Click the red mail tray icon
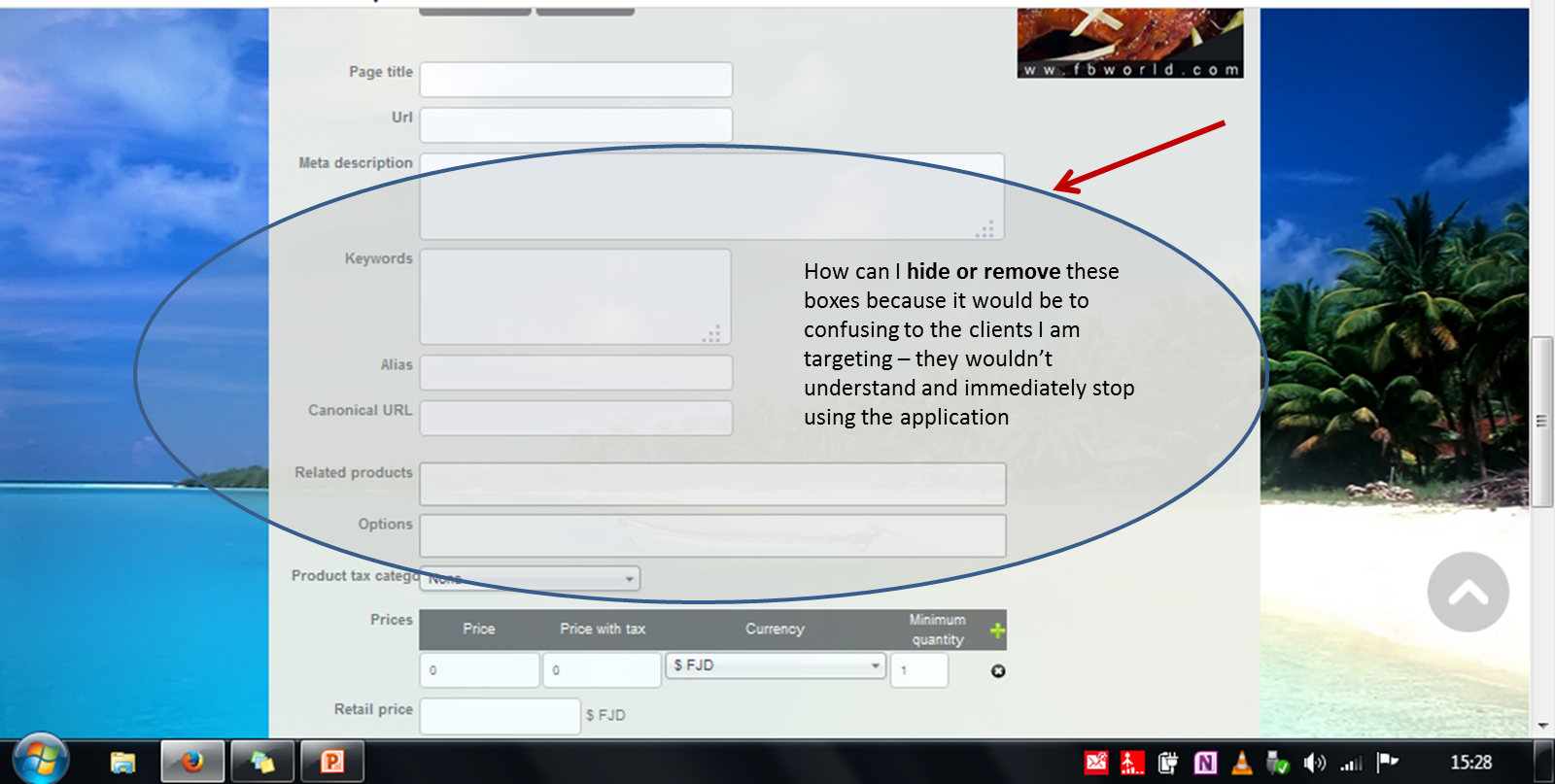The image size is (1555, 784). (1096, 763)
